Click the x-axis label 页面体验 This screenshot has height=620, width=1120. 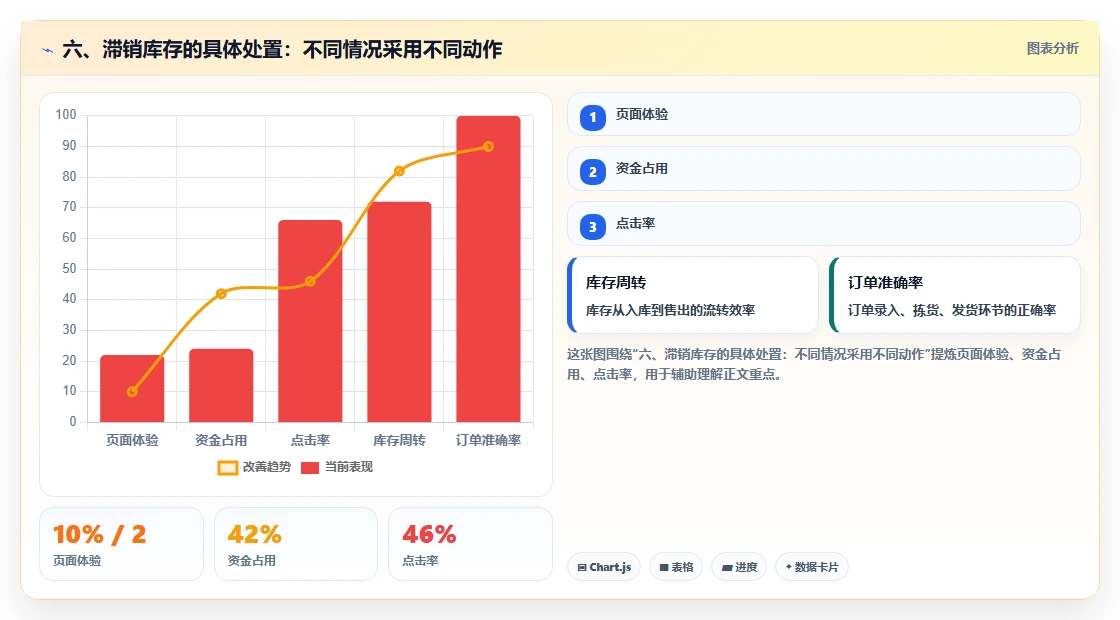click(132, 441)
